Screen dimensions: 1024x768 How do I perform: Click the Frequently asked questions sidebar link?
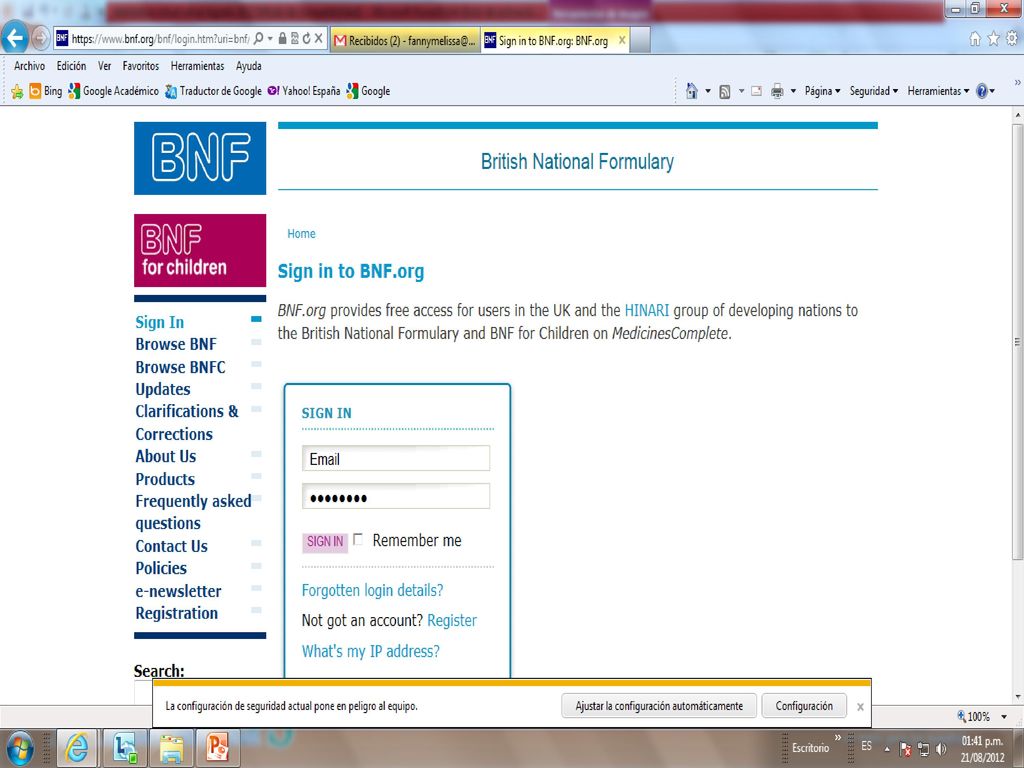pyautogui.click(x=193, y=512)
